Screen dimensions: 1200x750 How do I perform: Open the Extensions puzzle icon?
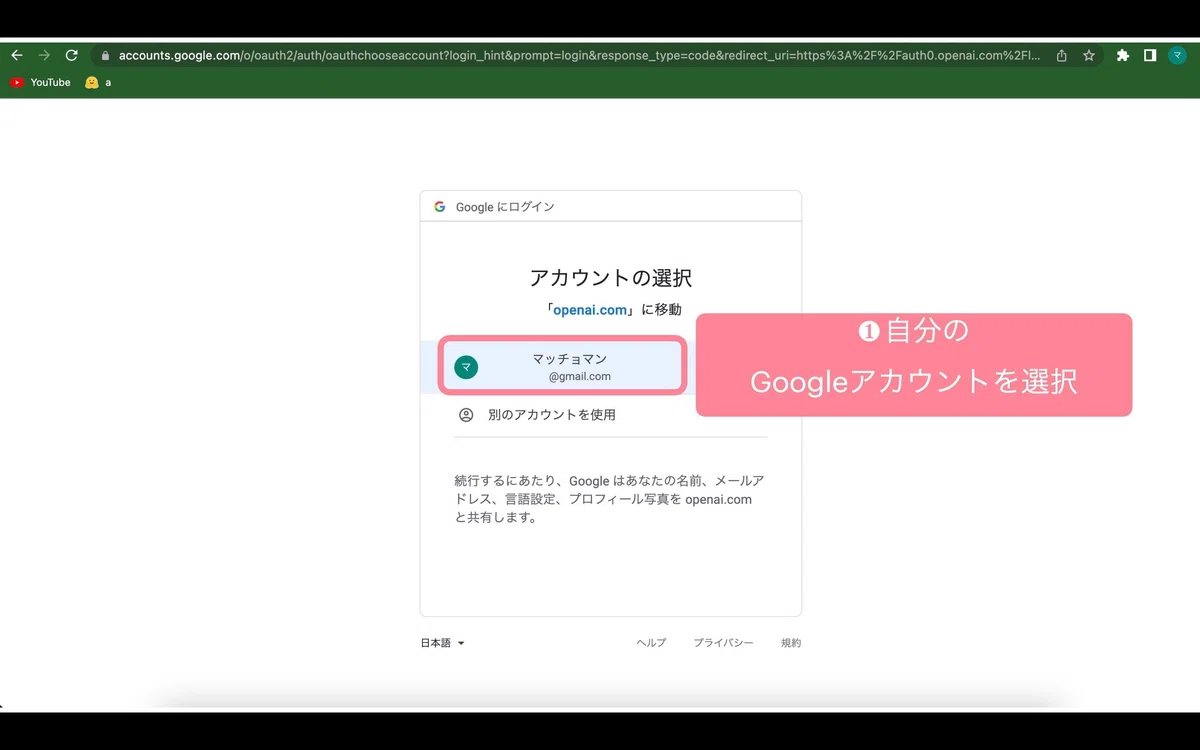[1123, 56]
